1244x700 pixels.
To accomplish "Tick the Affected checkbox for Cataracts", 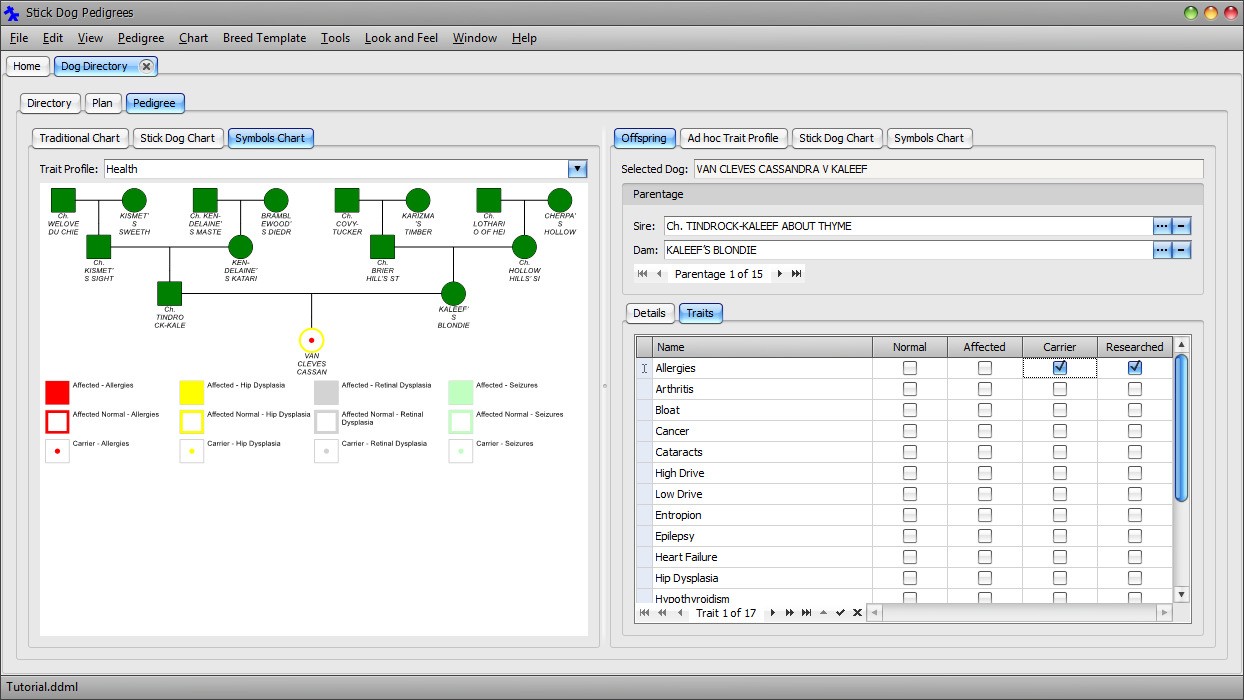I will (984, 452).
